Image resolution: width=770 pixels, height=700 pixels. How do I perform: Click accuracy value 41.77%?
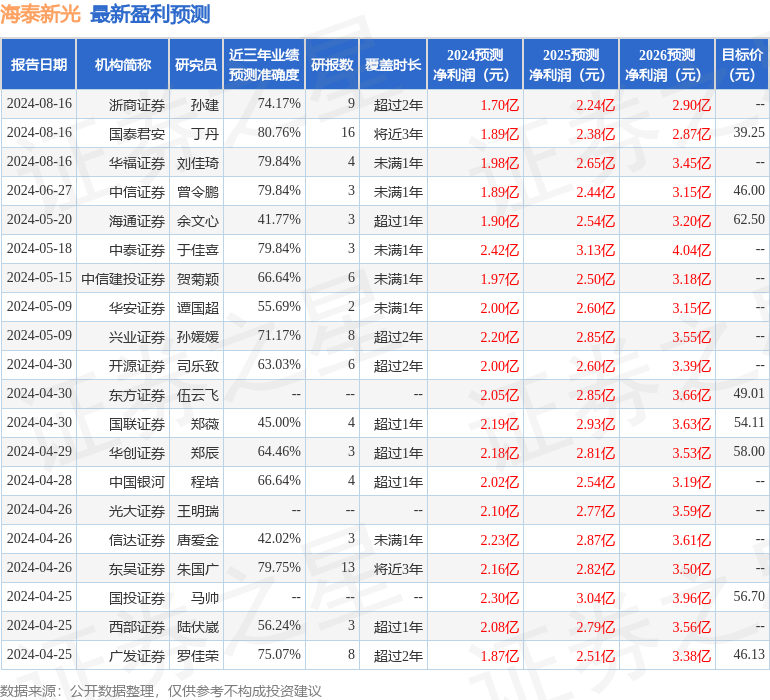[x=279, y=219]
